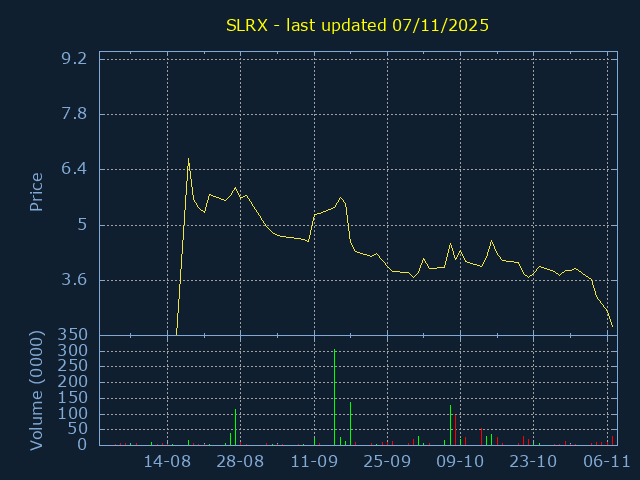Click the 14-08 date label on x-axis
The width and height of the screenshot is (640, 480).
point(167,462)
